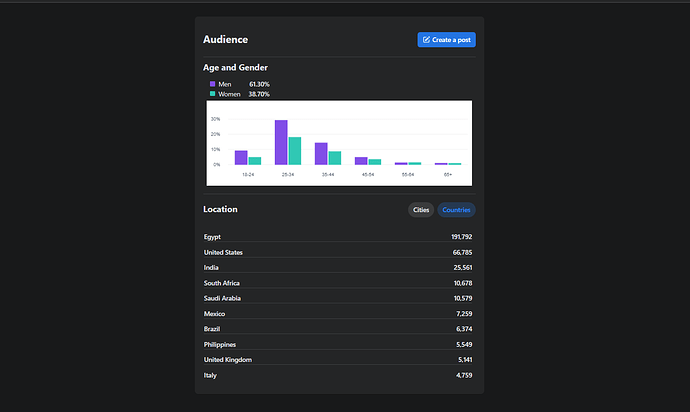Switch to the Cities tab
This screenshot has height=412, width=690.
coord(421,210)
